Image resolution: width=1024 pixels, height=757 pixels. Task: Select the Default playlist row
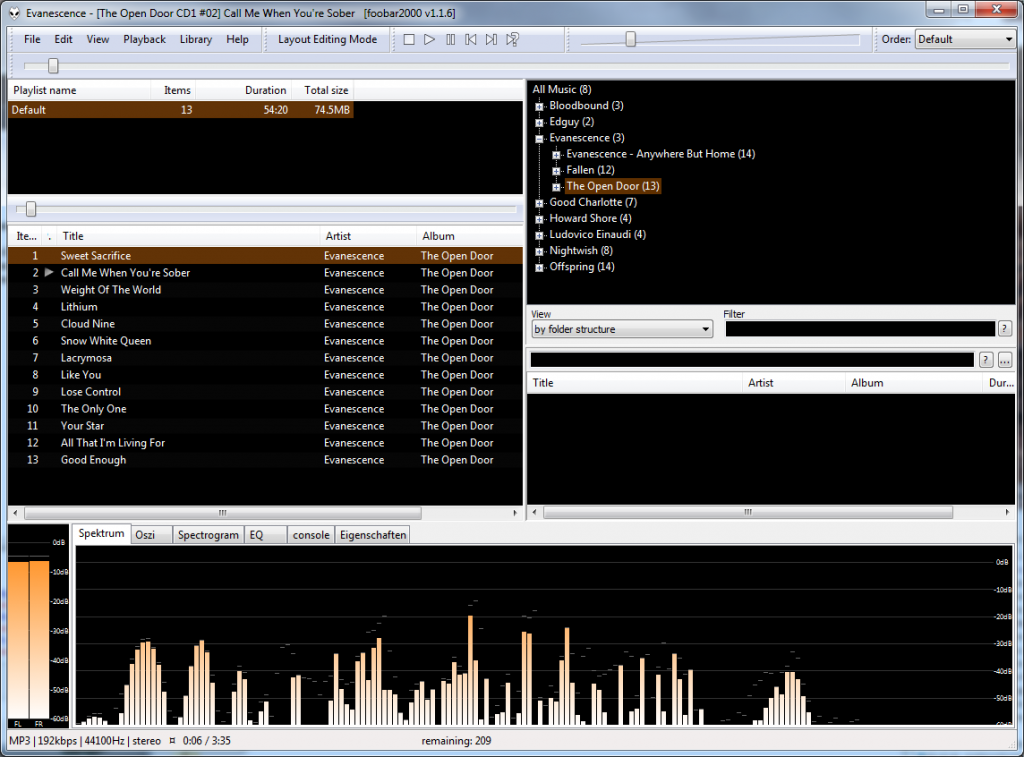[x=181, y=110]
